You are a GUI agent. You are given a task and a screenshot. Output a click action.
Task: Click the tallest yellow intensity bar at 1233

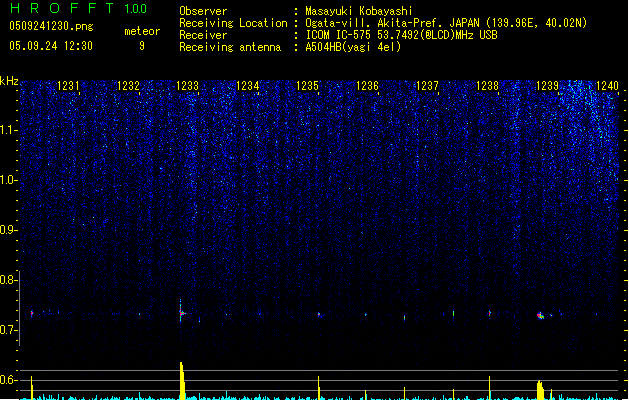[x=182, y=381]
